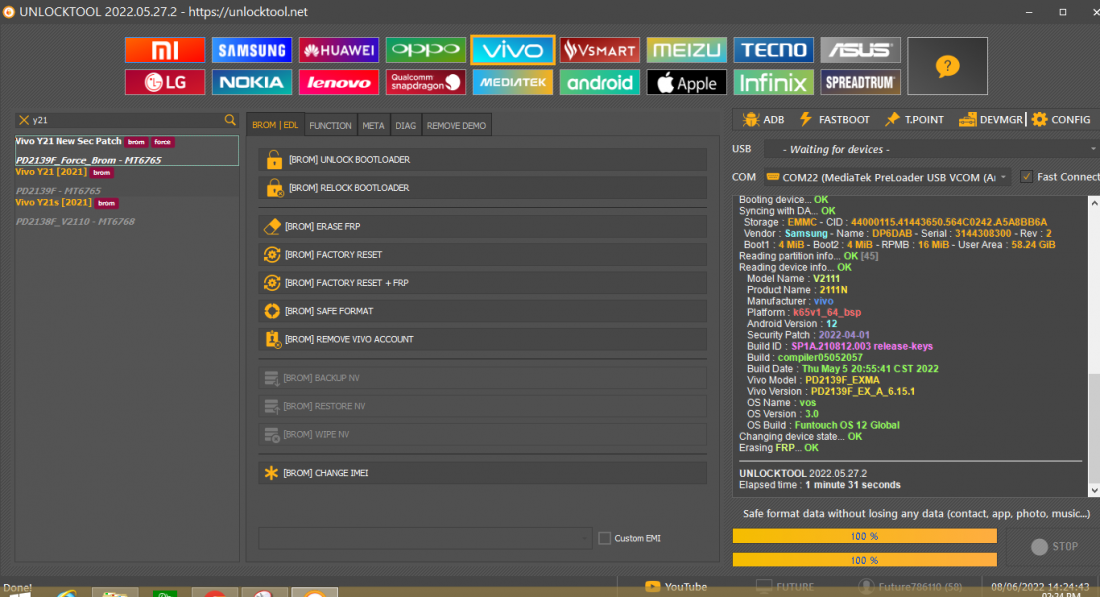Focus the model search field
The image size is (1100, 597).
126,120
